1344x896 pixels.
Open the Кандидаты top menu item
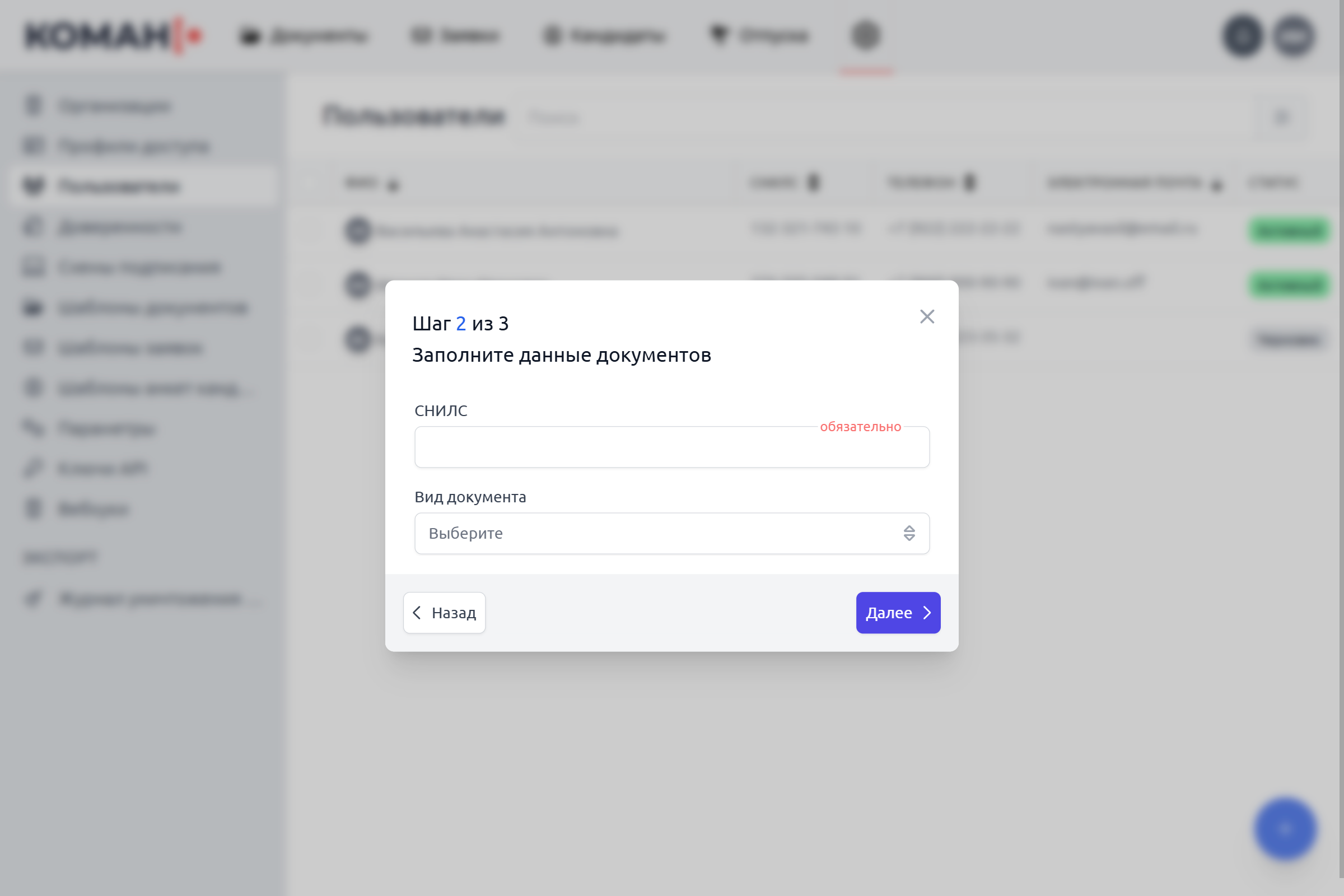pos(605,35)
